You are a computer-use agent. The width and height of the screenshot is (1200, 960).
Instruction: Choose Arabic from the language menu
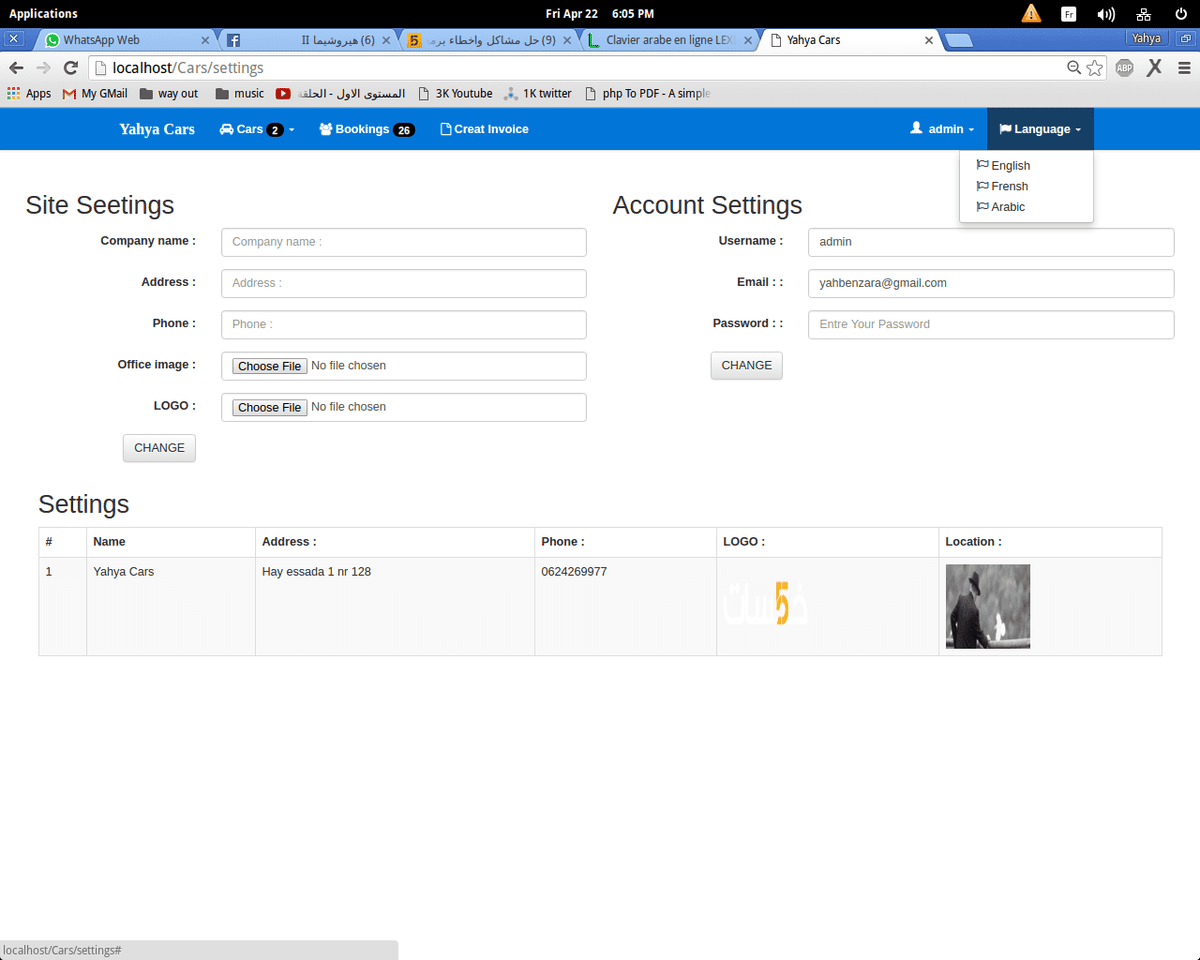1008,207
